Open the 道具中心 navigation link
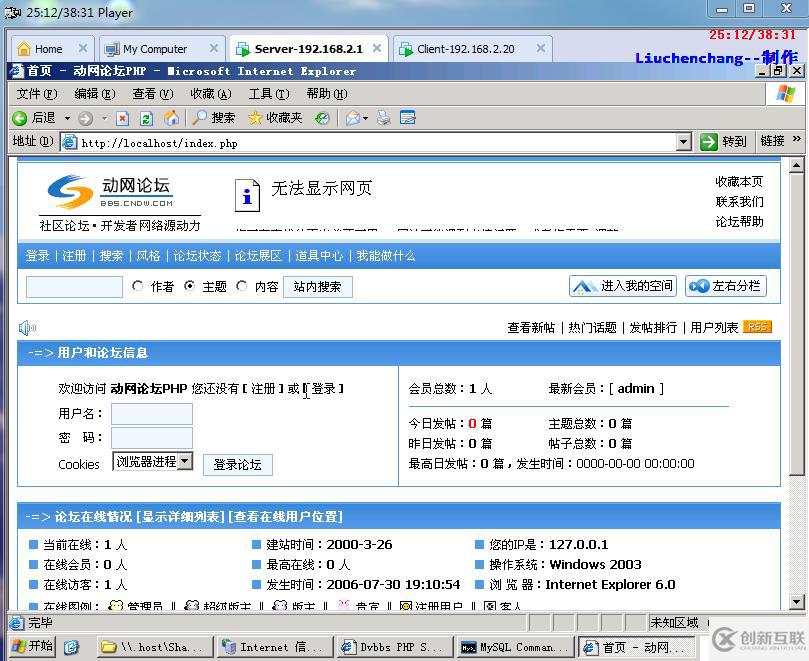809x661 pixels. point(319,255)
